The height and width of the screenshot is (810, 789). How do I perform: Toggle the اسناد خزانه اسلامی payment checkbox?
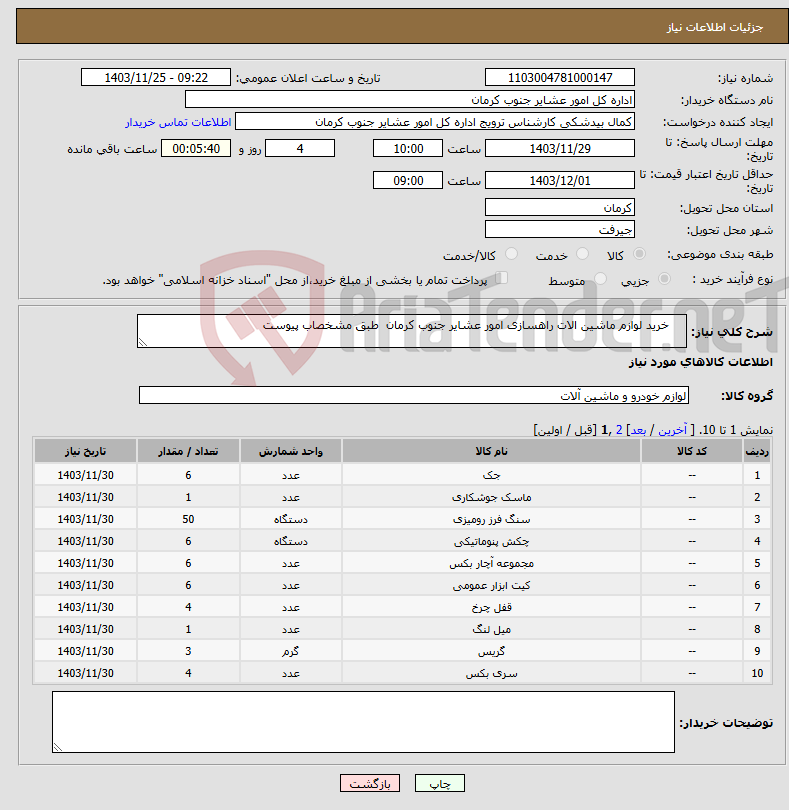coord(502,278)
